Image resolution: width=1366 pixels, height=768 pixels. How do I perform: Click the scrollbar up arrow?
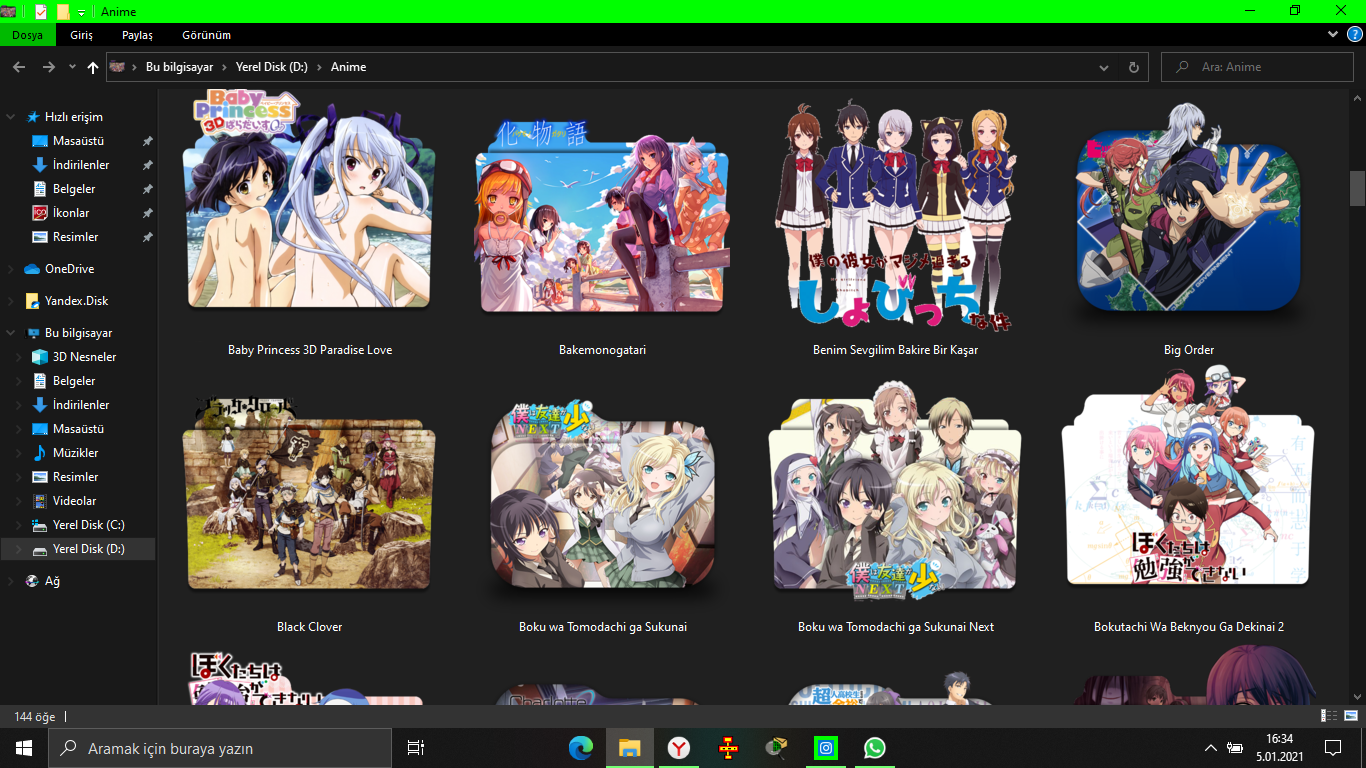[1357, 97]
